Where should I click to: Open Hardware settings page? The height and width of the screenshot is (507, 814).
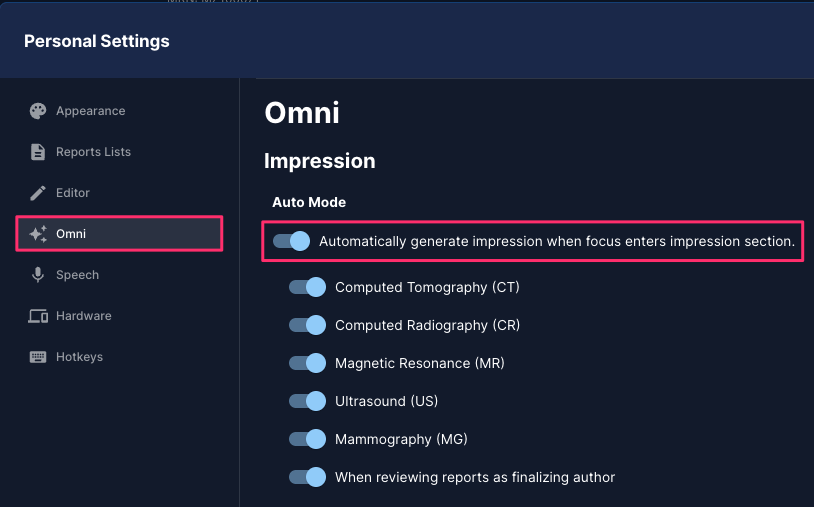pyautogui.click(x=84, y=316)
